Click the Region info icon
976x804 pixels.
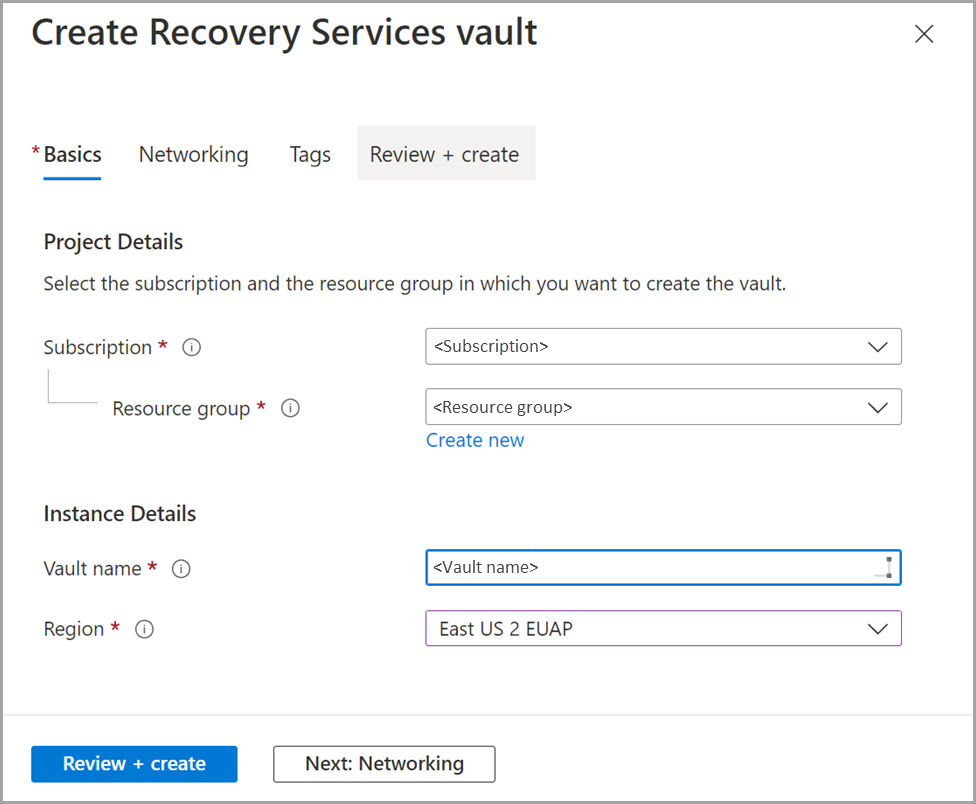point(144,629)
